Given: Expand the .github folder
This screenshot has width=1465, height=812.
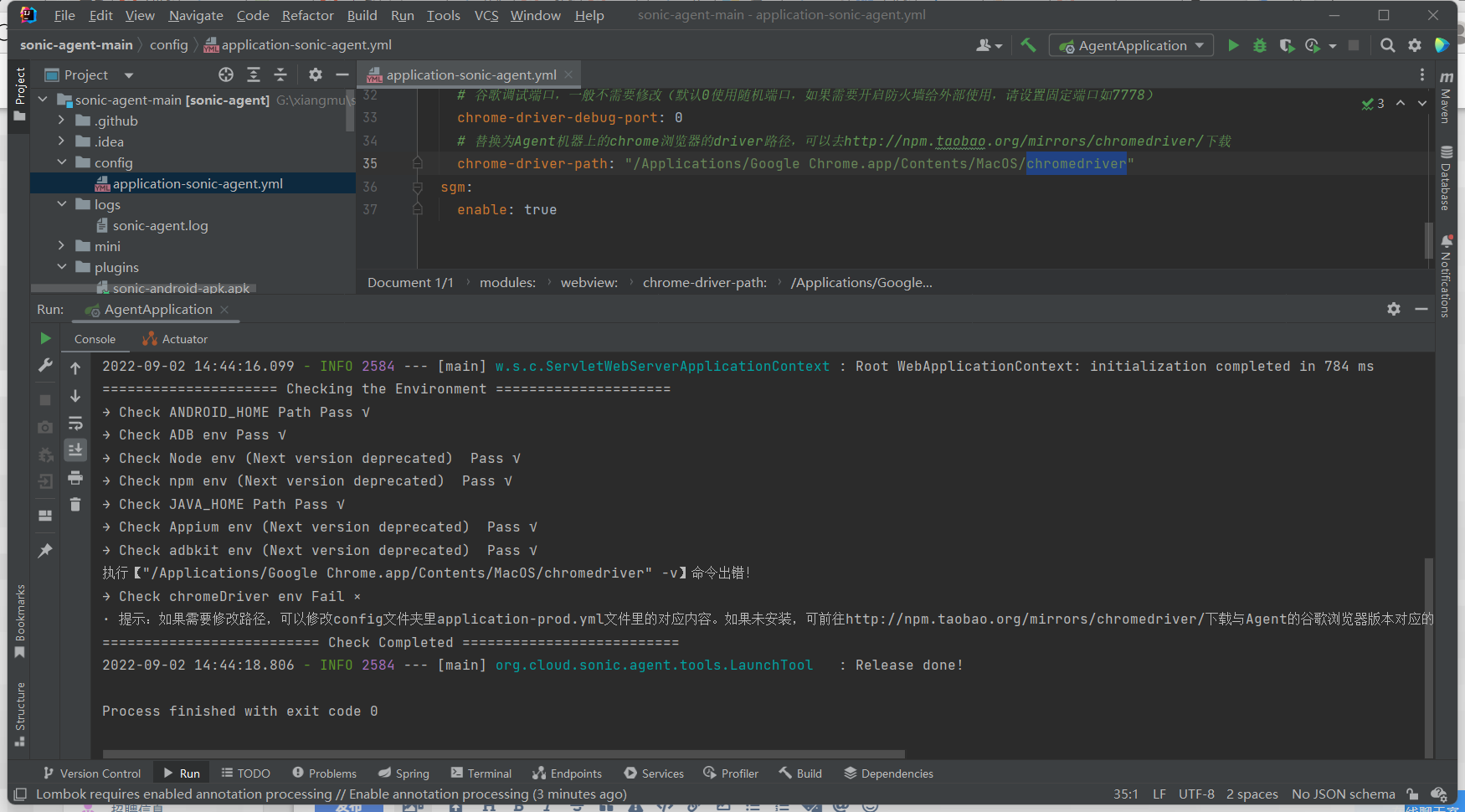Looking at the screenshot, I should [61, 121].
